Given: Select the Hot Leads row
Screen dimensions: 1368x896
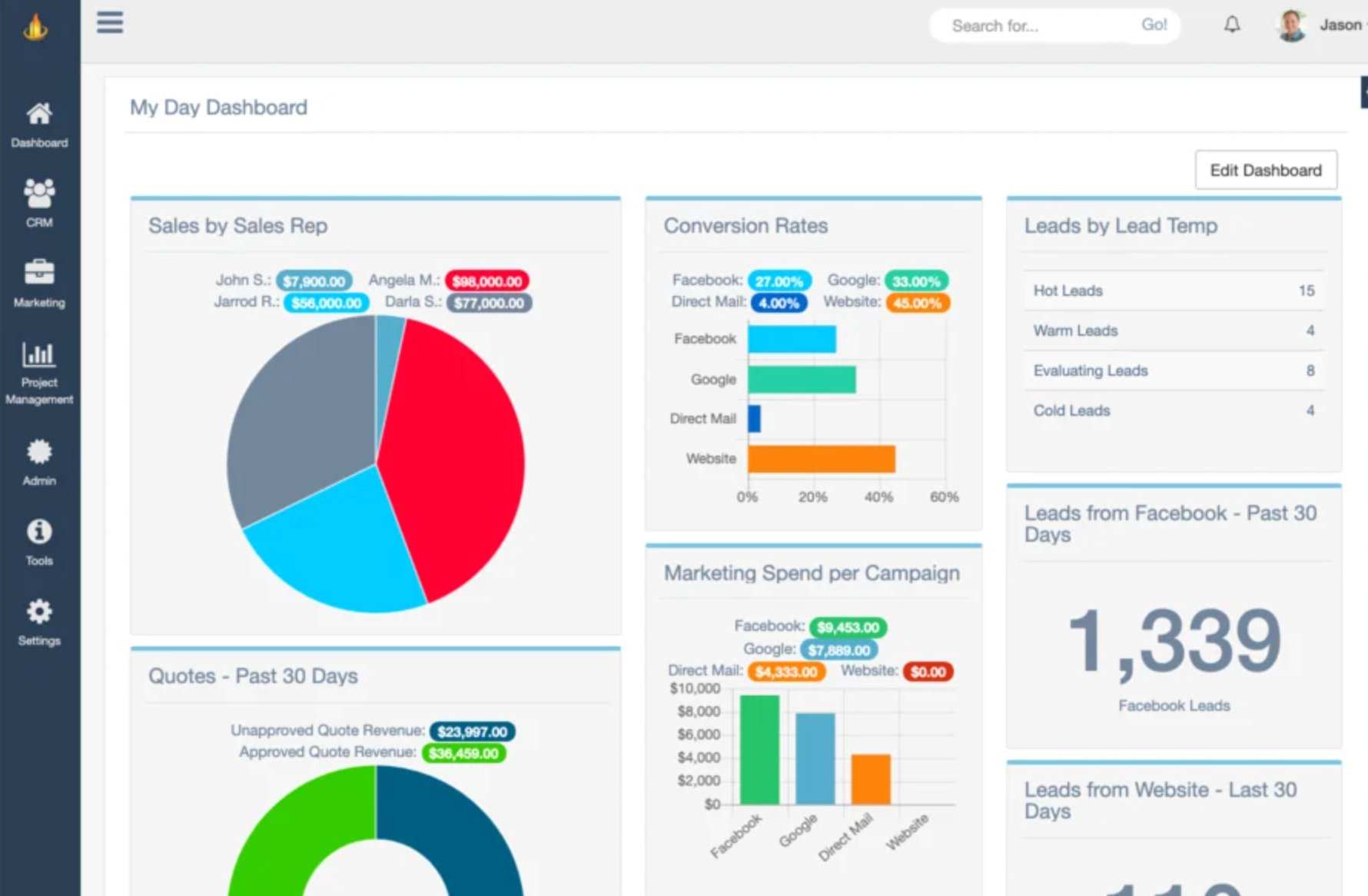Looking at the screenshot, I should (1174, 290).
